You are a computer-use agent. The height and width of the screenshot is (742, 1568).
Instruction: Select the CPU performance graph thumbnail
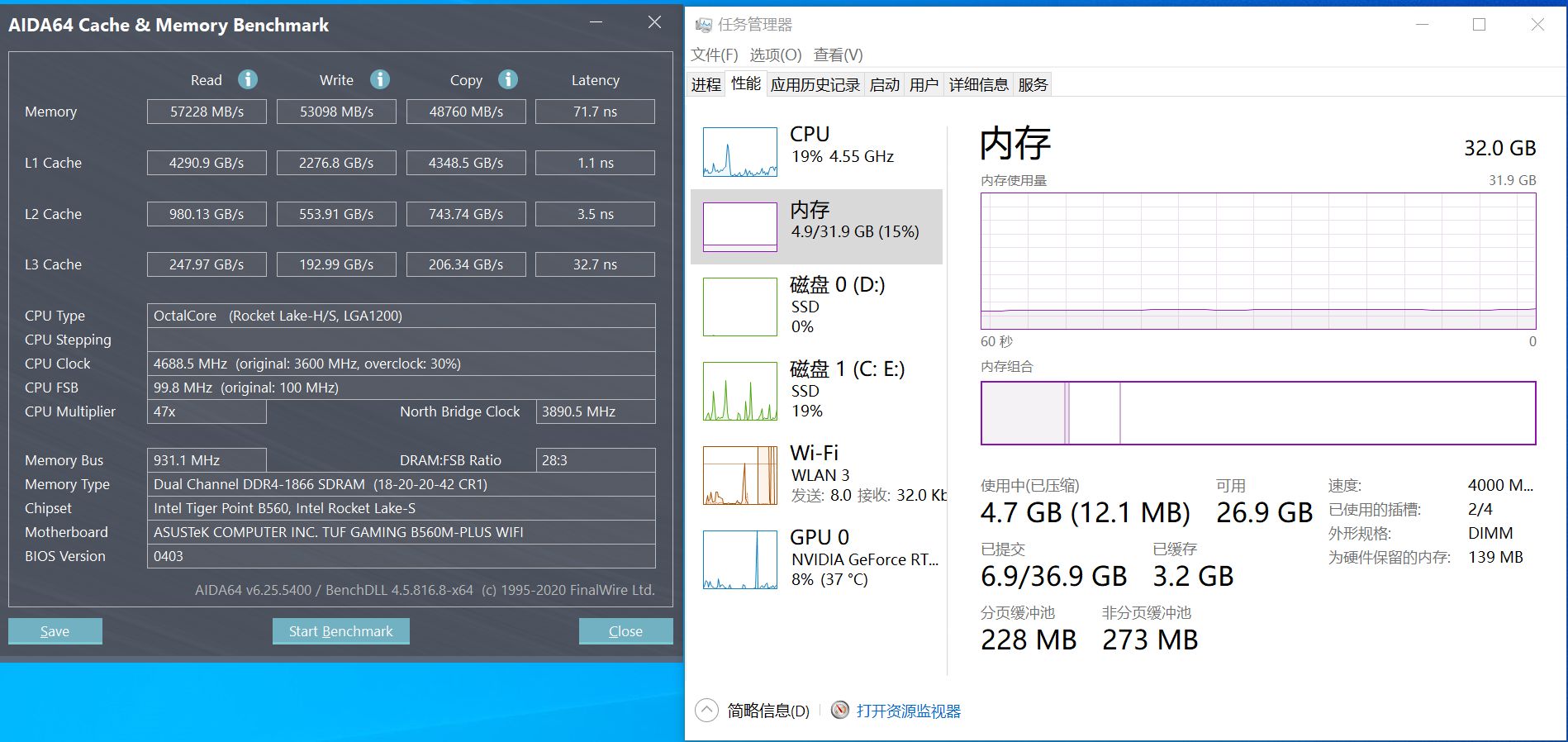[x=740, y=152]
